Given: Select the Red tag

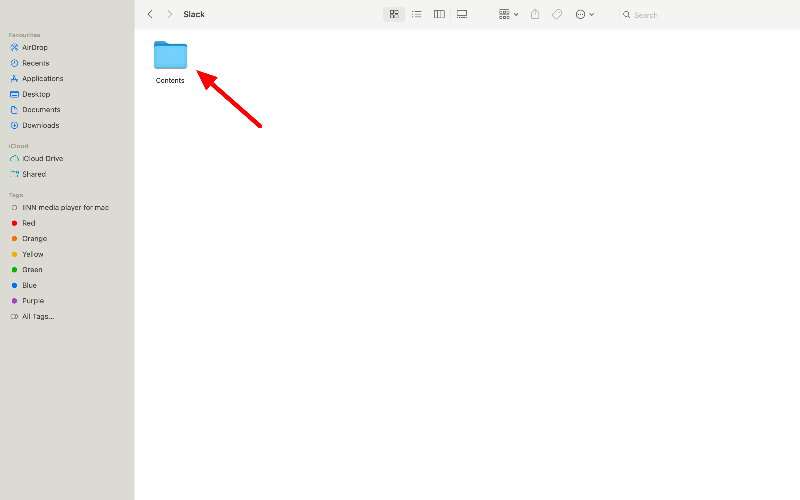Looking at the screenshot, I should pos(28,223).
